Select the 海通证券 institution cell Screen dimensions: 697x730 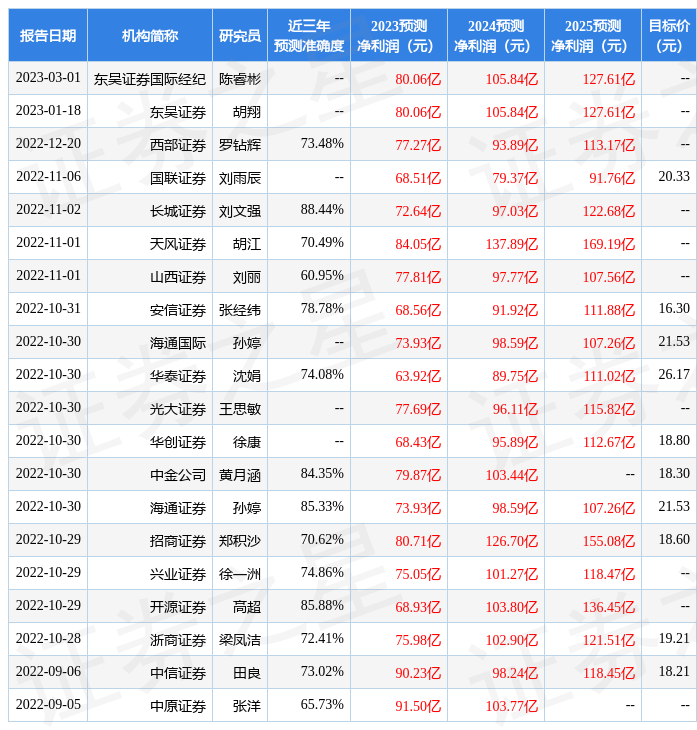pyautogui.click(x=149, y=507)
